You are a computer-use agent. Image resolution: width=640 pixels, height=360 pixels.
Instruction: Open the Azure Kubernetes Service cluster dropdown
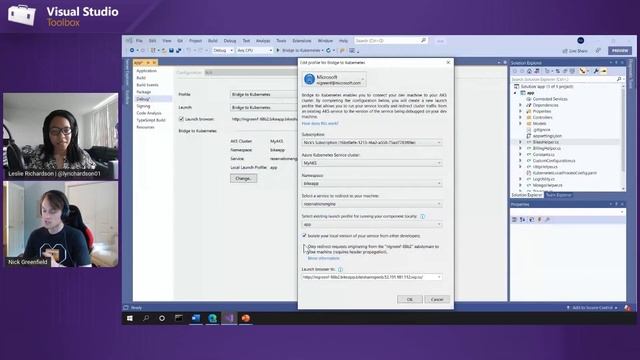[x=371, y=163]
